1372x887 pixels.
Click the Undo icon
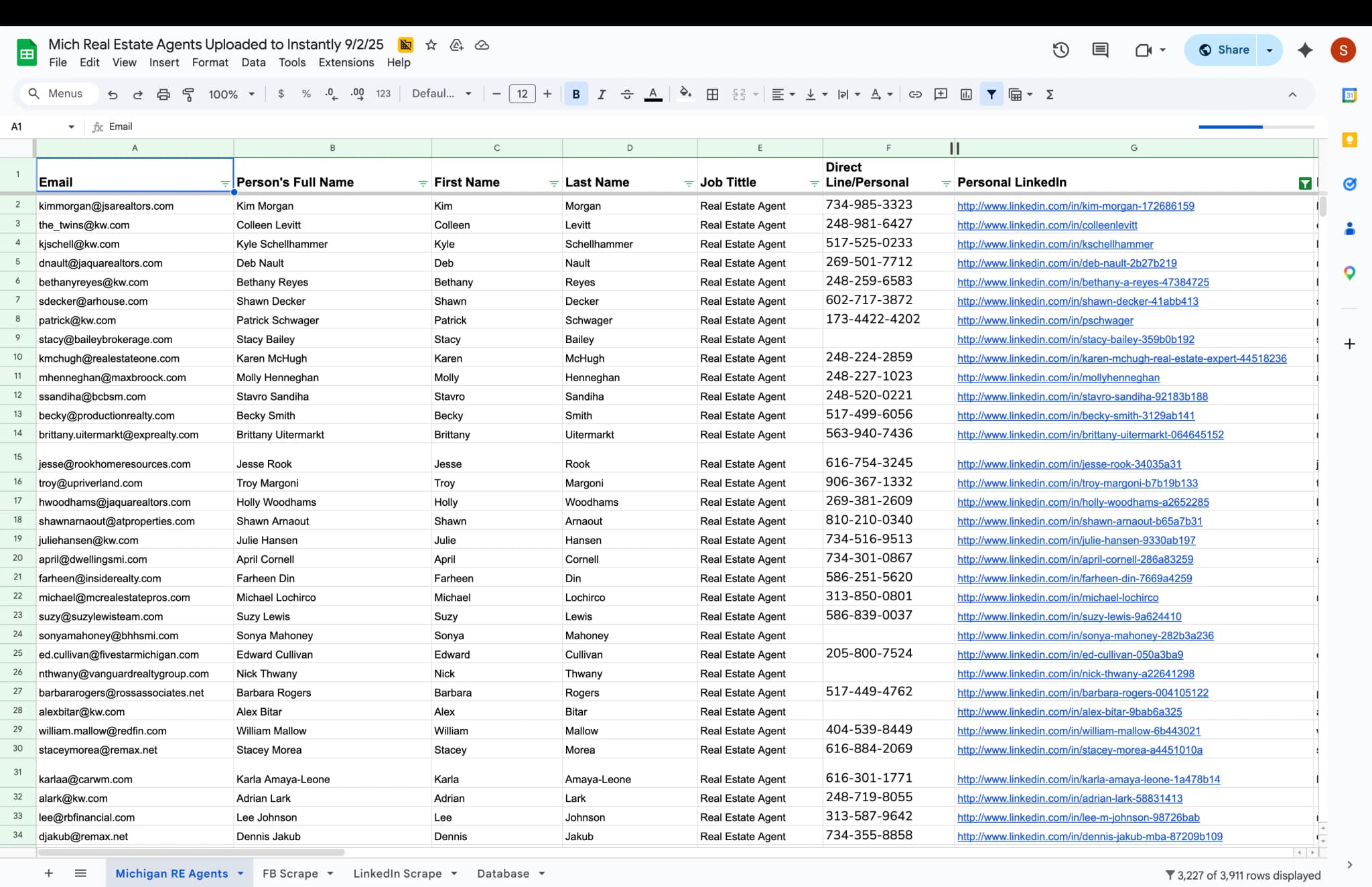tap(113, 94)
